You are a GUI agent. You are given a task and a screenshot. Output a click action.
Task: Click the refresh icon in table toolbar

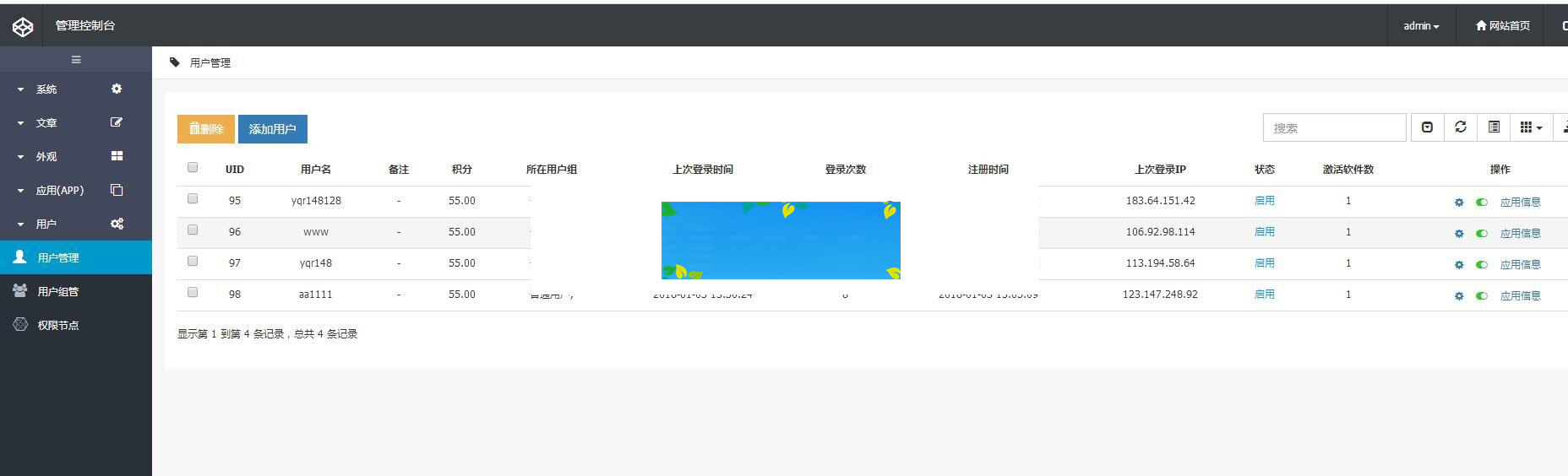click(x=1461, y=127)
